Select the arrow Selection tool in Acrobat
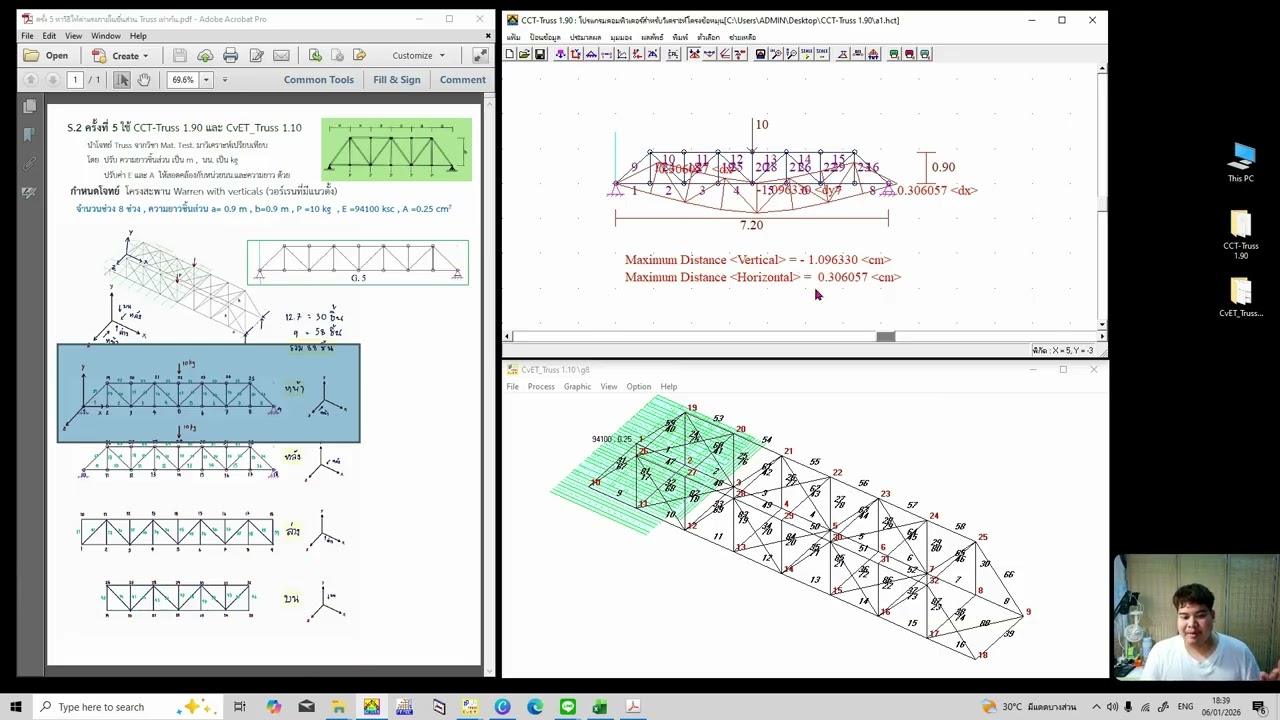Image resolution: width=1280 pixels, height=720 pixels. pos(122,79)
